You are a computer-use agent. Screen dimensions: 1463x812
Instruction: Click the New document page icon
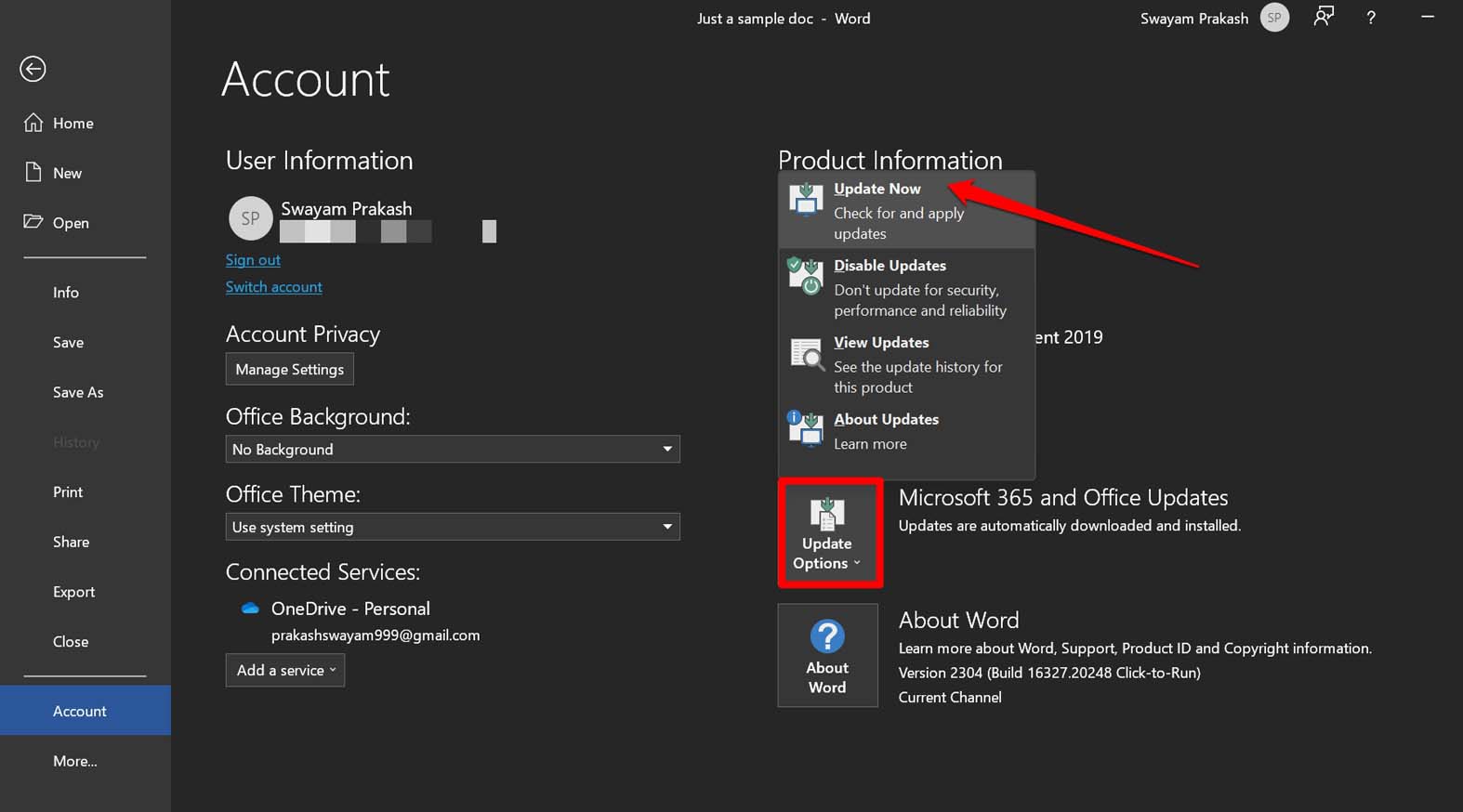point(33,173)
